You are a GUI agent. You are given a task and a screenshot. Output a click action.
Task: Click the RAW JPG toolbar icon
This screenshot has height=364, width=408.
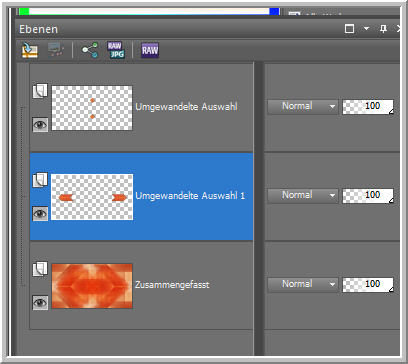pos(116,50)
